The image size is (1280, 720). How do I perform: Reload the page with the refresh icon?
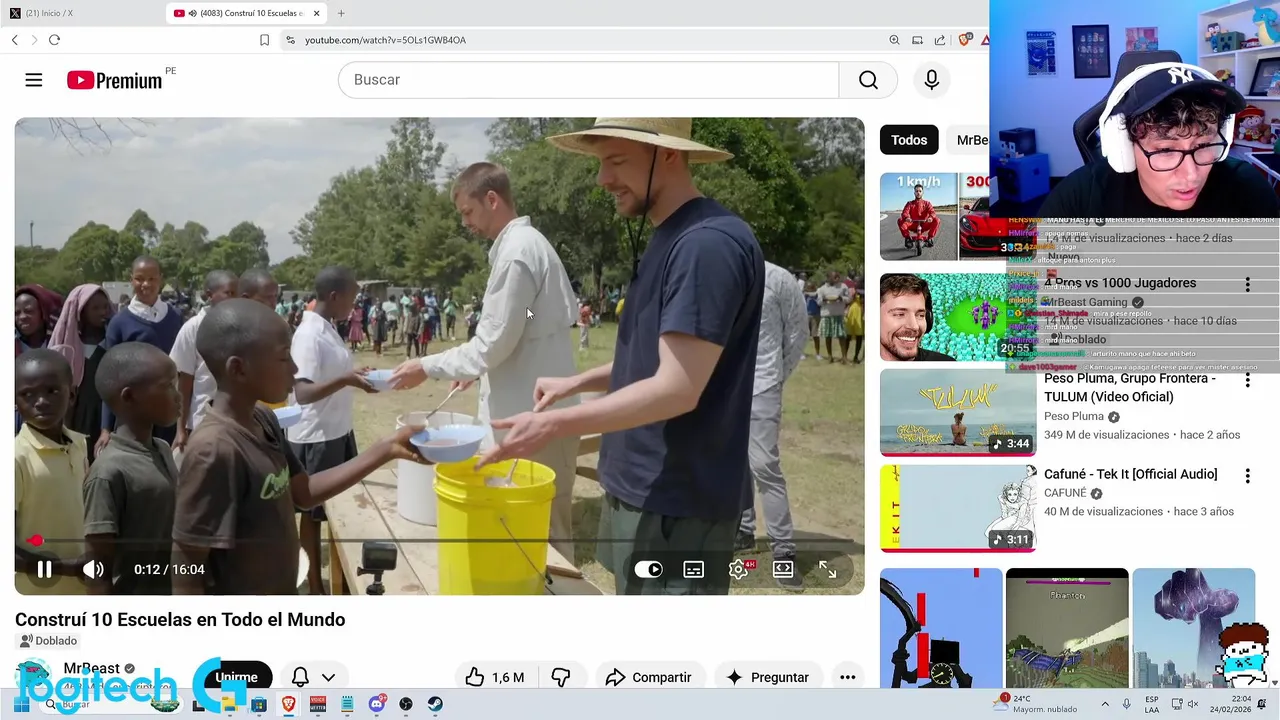coord(54,40)
